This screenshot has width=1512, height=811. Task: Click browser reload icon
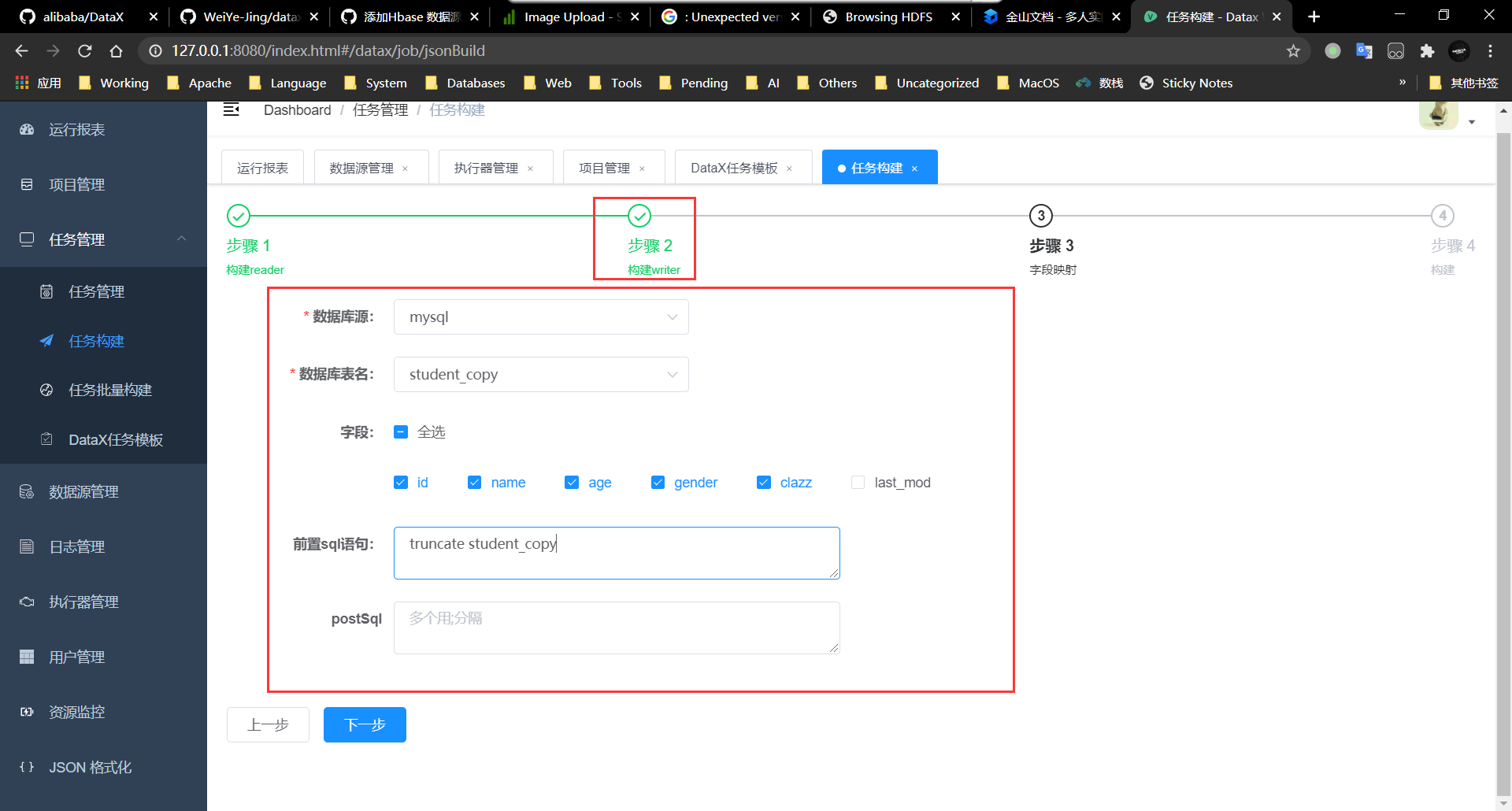point(84,50)
